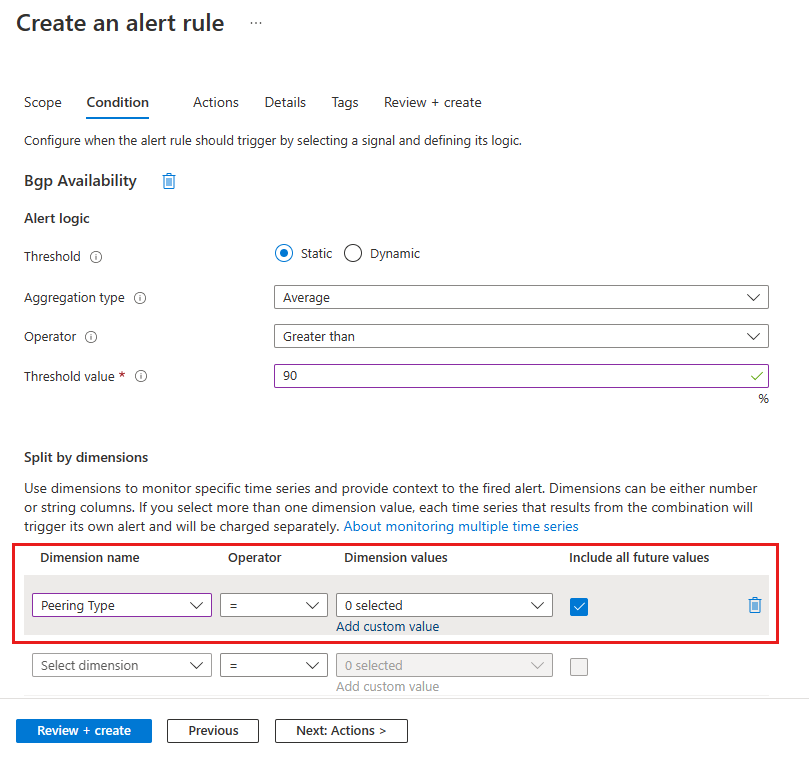Open About monitoring multiple time series link
The width and height of the screenshot is (809, 763).
[x=463, y=526]
